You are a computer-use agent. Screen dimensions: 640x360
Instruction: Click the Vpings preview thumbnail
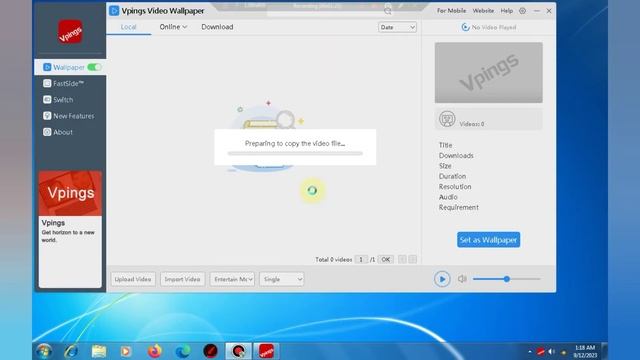tap(489, 73)
